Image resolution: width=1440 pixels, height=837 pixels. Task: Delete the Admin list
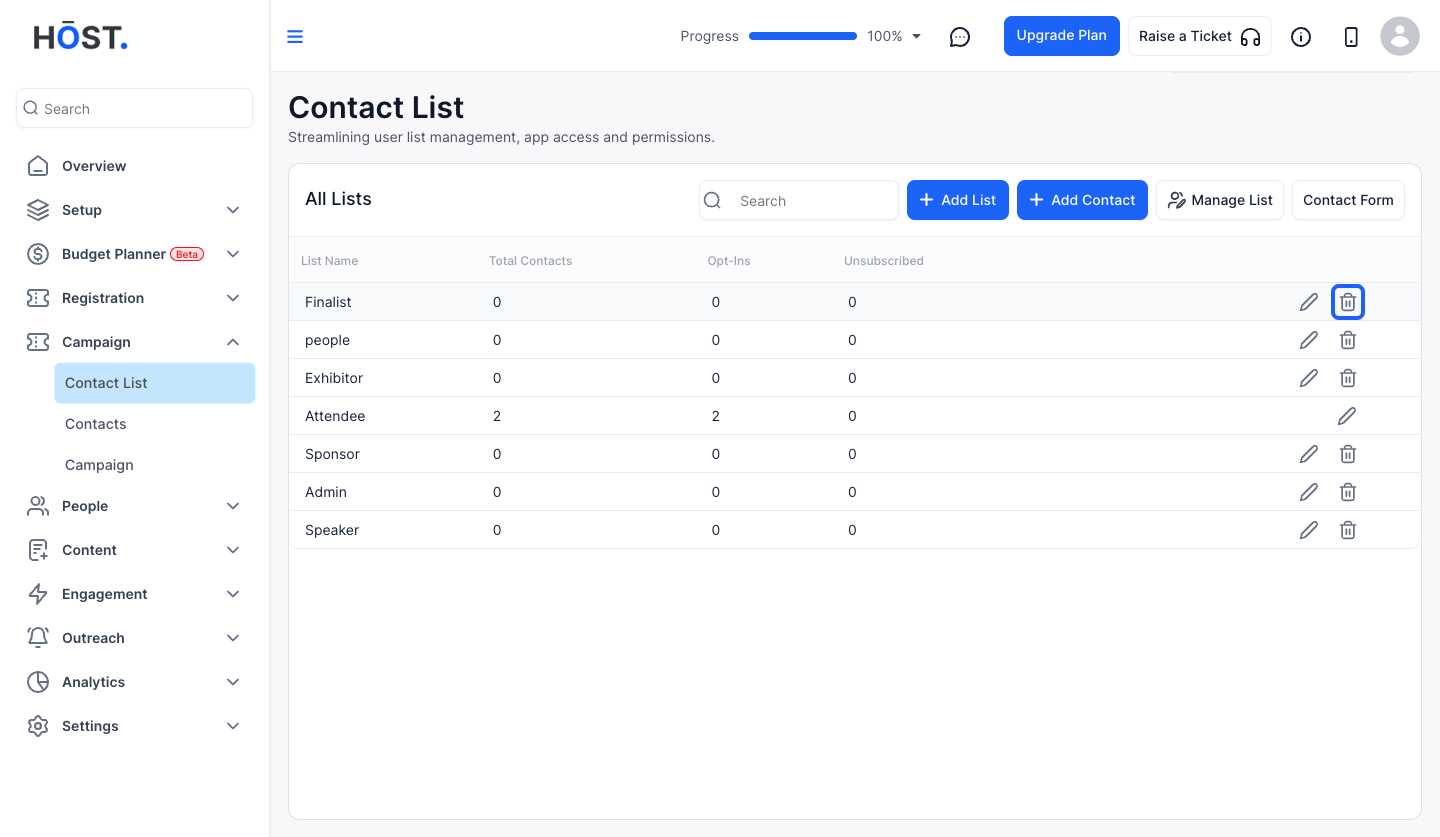(1348, 492)
